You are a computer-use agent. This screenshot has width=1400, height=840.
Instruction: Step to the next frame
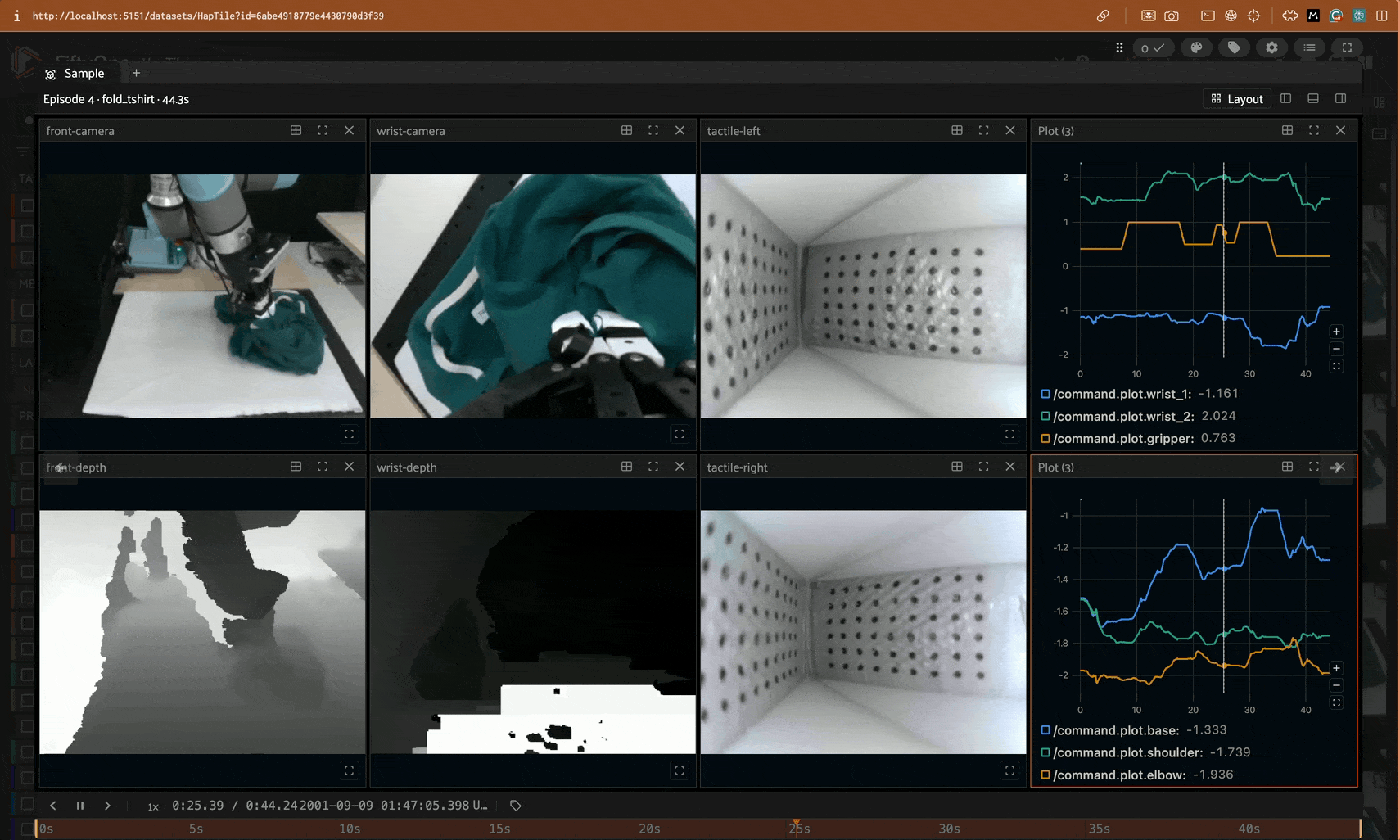(107, 806)
